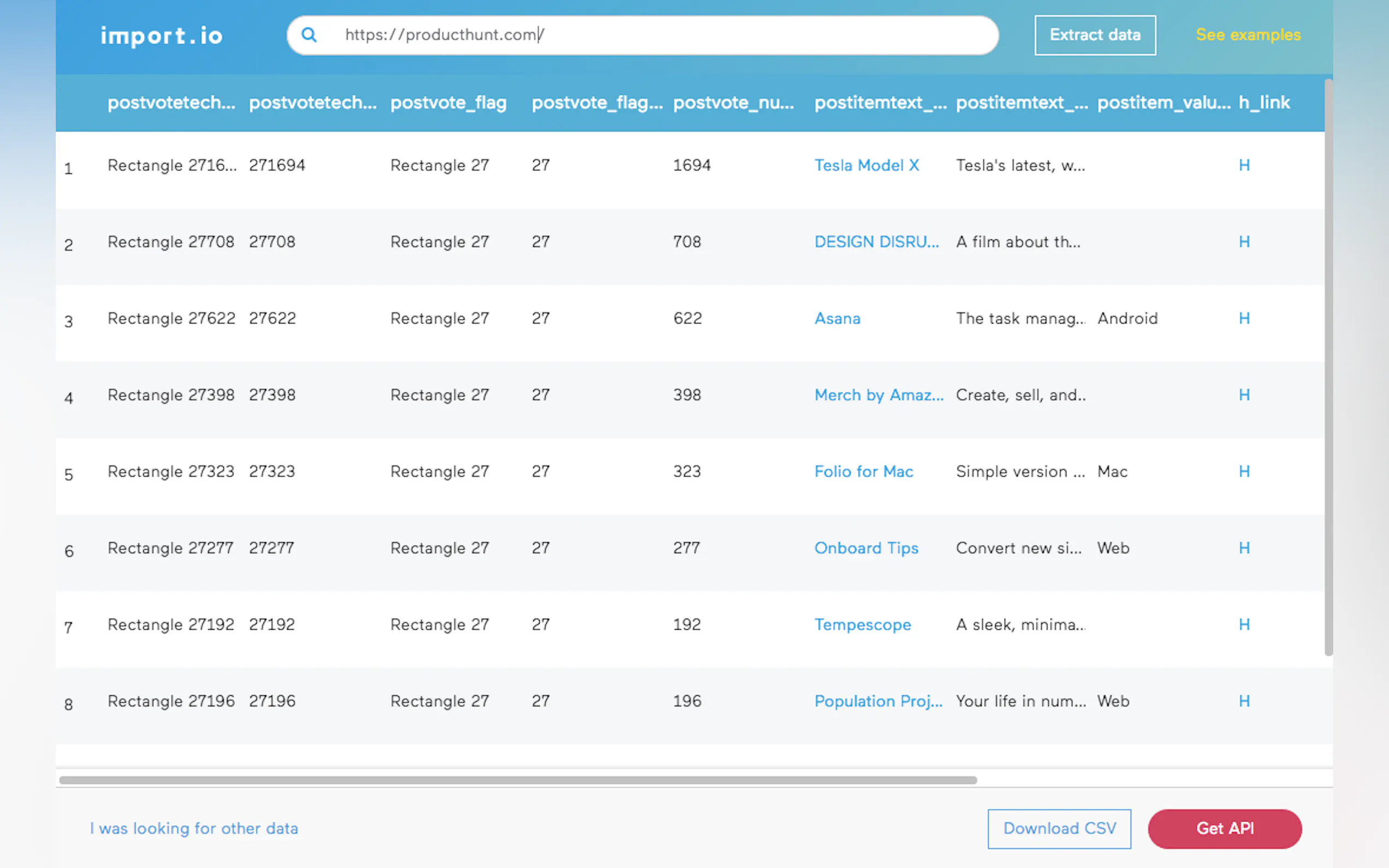The width and height of the screenshot is (1389, 868).
Task: Click the cell 'Rectangle 2716...'
Action: [172, 165]
